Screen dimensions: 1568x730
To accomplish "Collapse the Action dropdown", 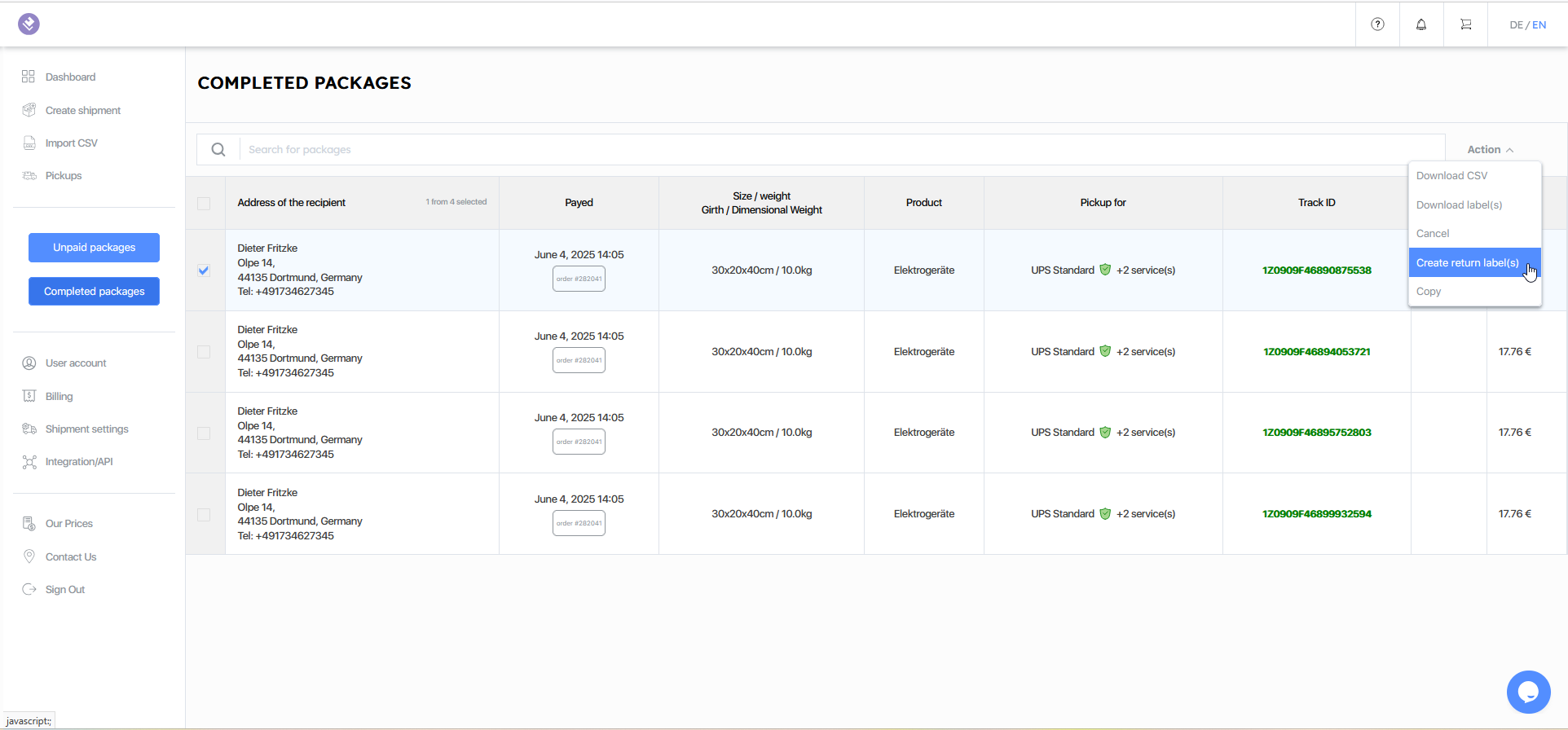I will [1490, 150].
